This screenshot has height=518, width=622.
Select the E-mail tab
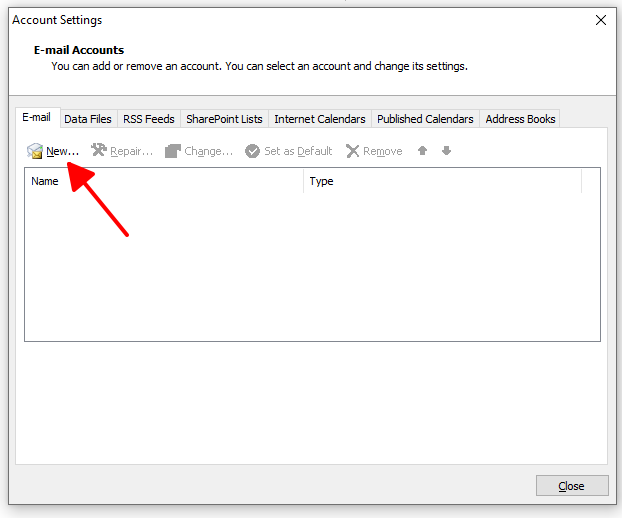pyautogui.click(x=37, y=117)
